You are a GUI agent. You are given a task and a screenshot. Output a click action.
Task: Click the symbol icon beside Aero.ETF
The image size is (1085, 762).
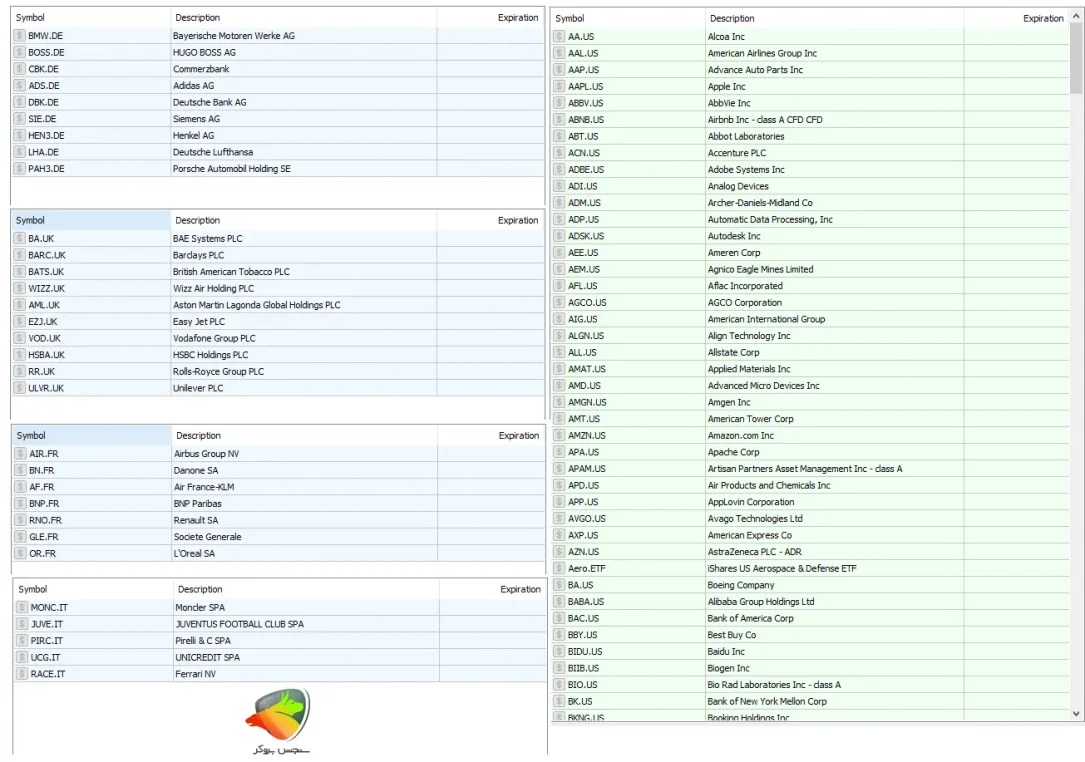point(559,568)
